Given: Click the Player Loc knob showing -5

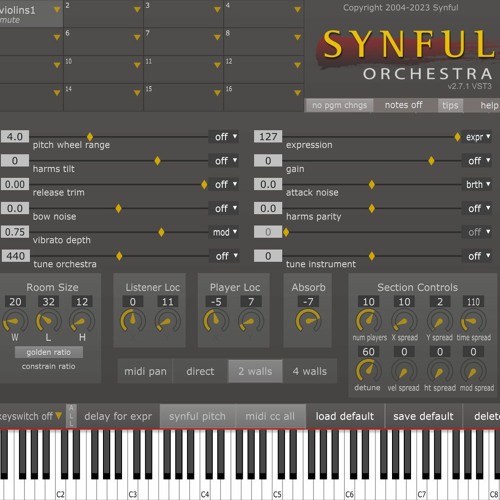Looking at the screenshot, I should click(x=216, y=321).
